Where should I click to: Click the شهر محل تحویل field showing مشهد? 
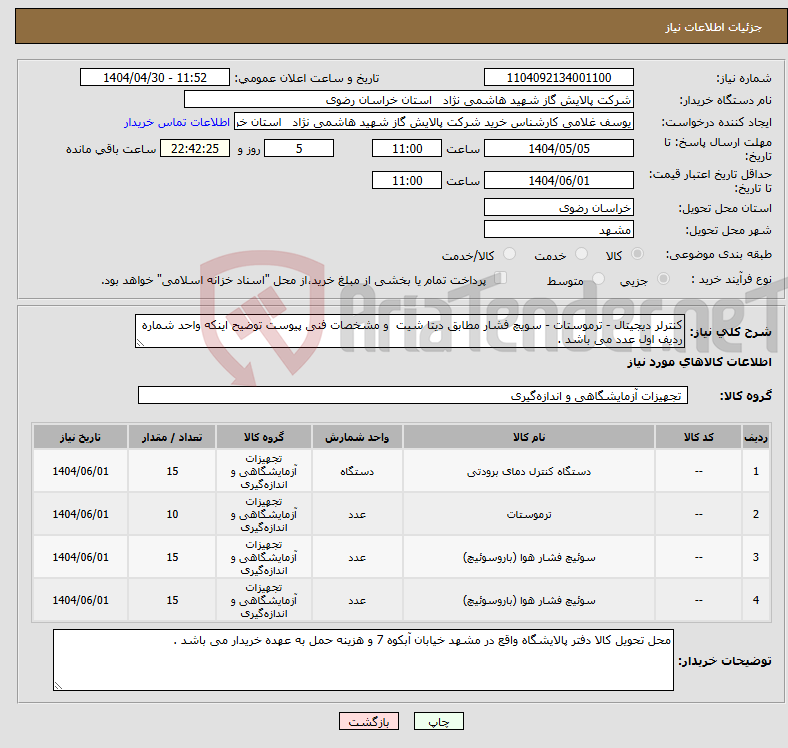coord(558,229)
